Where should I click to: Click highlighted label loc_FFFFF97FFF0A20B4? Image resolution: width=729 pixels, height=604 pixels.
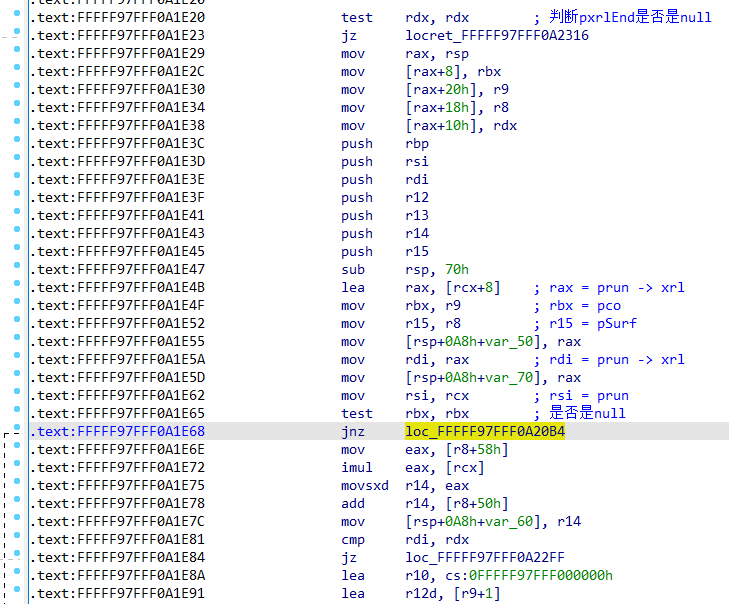point(485,431)
